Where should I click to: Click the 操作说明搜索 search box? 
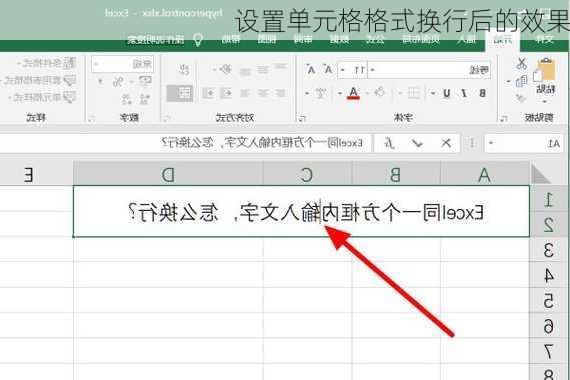156,40
